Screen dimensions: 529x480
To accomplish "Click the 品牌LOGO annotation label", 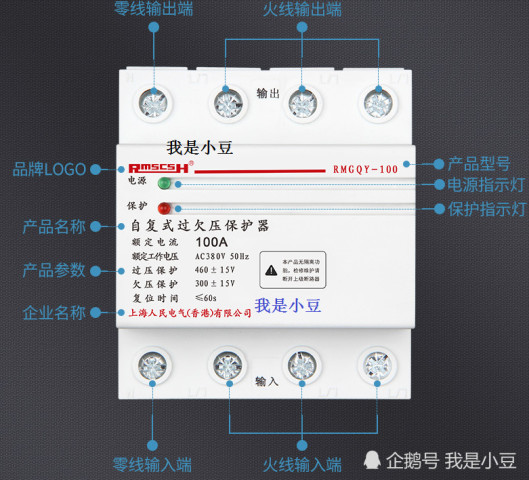I will coord(49,169).
